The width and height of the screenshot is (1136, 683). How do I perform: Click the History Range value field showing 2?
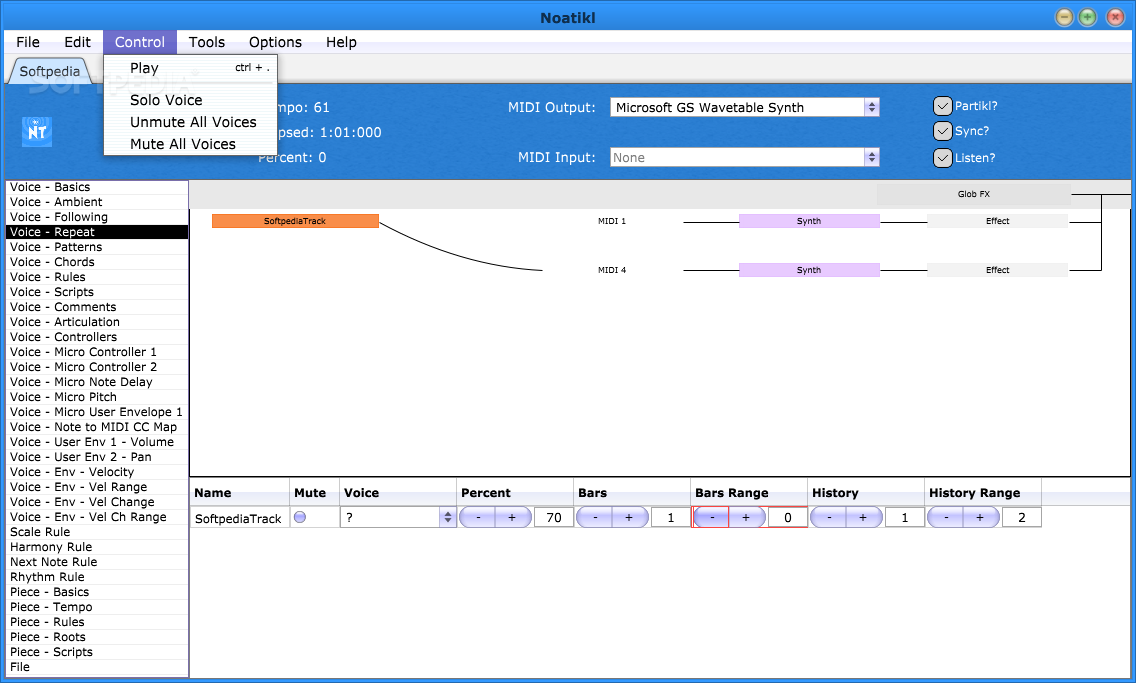click(1022, 517)
